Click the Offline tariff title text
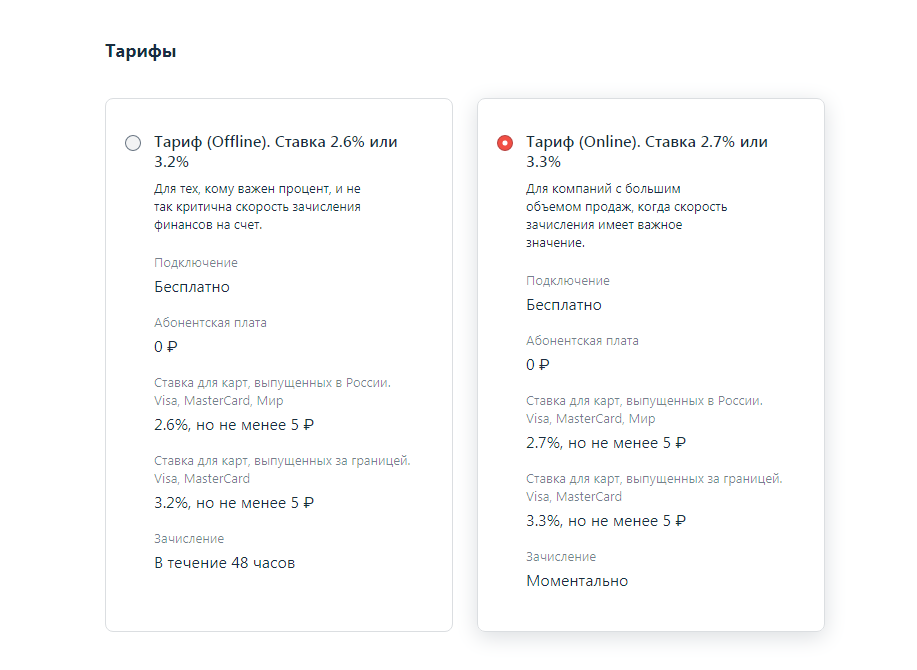Image resolution: width=917 pixels, height=670 pixels. [275, 151]
